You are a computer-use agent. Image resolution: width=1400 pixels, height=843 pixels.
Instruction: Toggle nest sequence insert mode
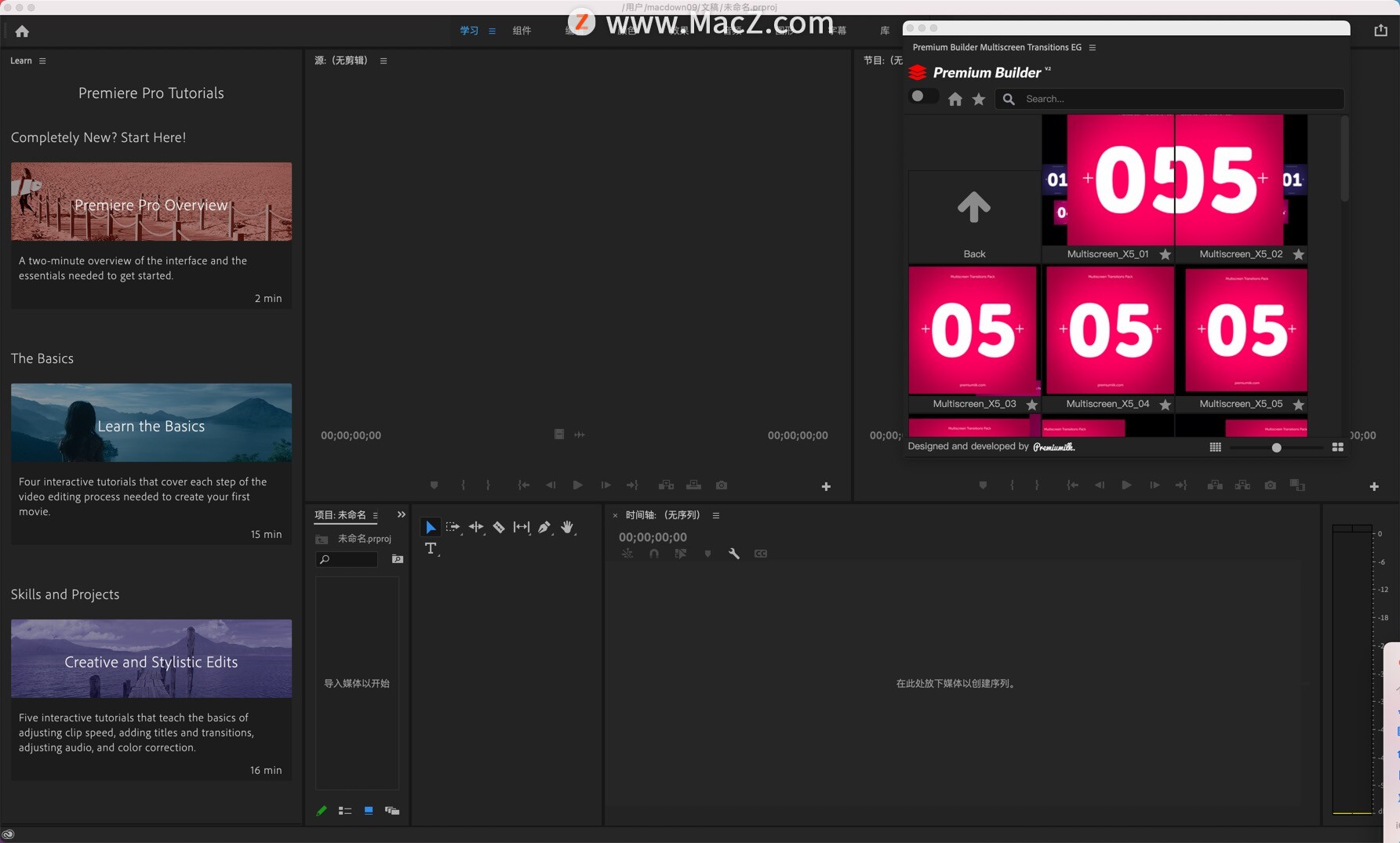627,554
